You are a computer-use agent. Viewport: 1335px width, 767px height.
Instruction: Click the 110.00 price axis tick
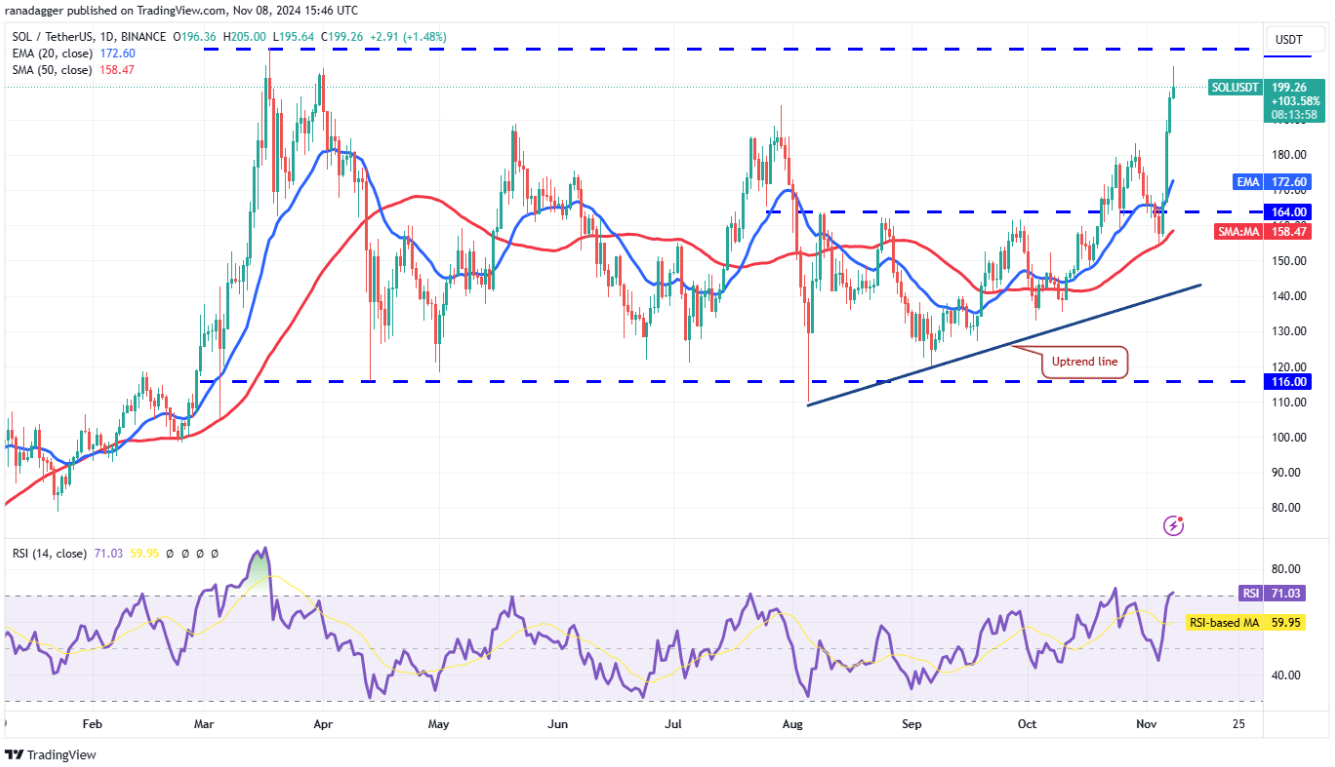click(1288, 402)
